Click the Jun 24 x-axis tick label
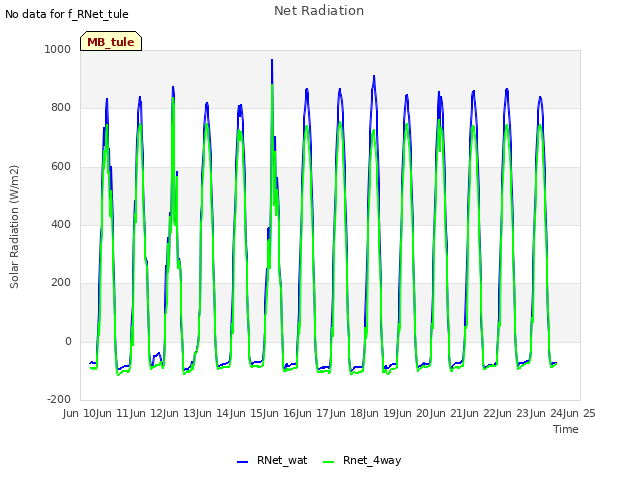This screenshot has width=640, height=480. tap(547, 413)
